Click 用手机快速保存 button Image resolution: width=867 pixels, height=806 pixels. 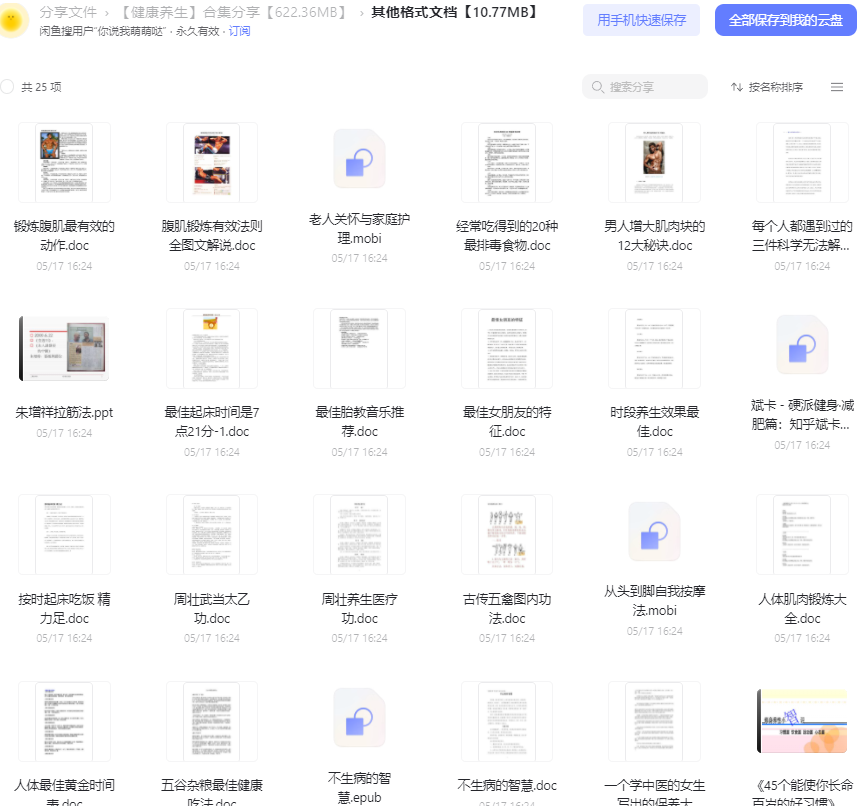coord(641,20)
